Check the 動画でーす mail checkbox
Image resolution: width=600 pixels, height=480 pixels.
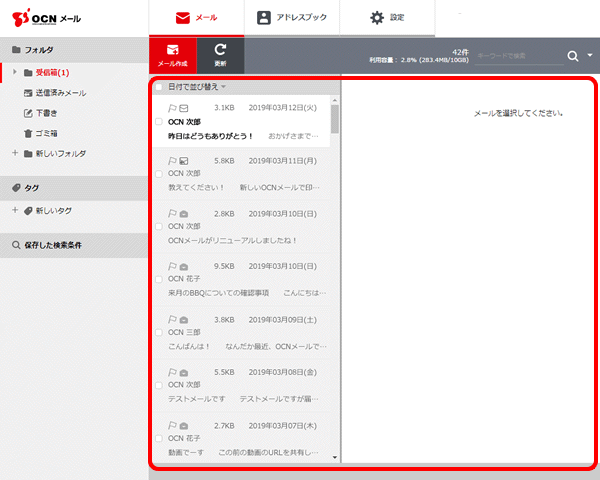click(x=159, y=438)
